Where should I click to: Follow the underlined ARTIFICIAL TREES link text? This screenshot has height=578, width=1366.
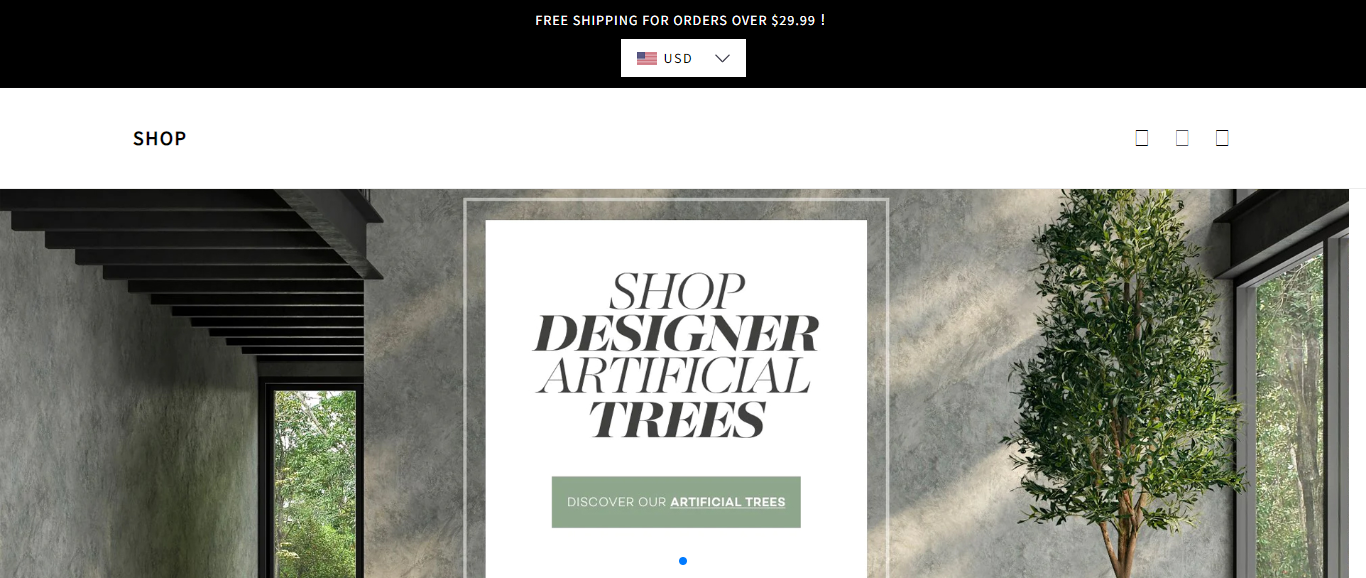[728, 502]
